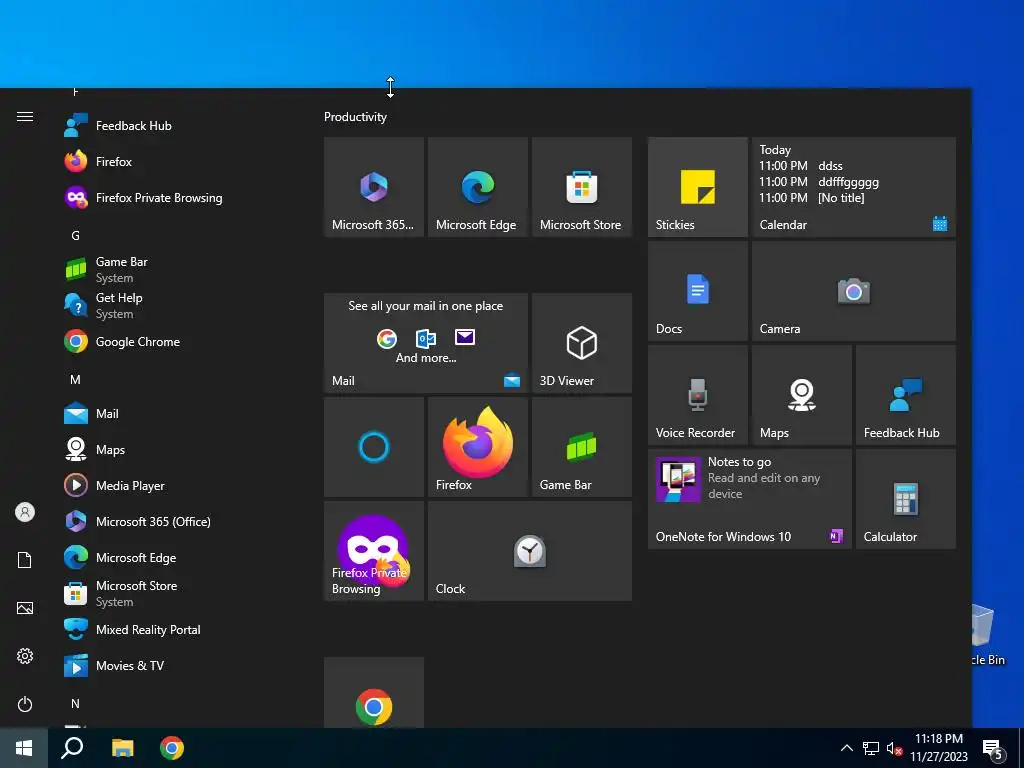Open the Stickies tile
Viewport: 1024px width, 768px height.
coord(697,187)
